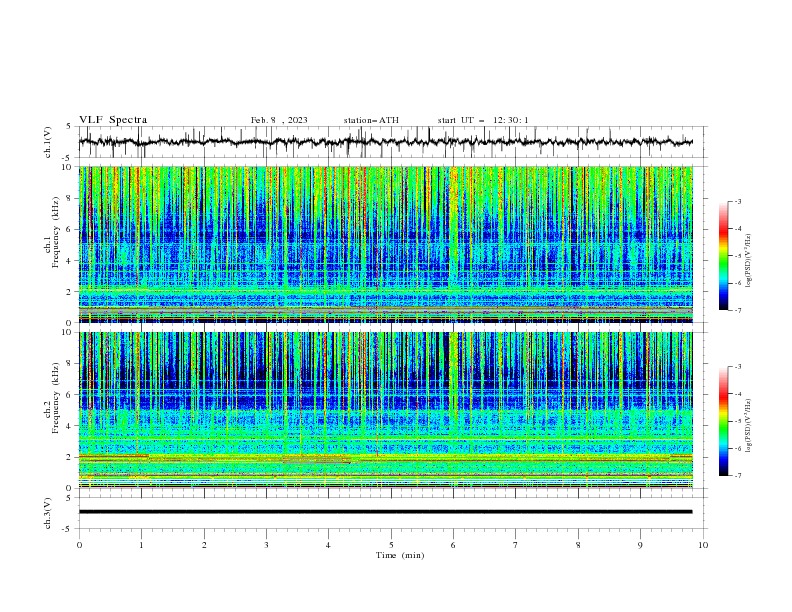Click the ch.1 spectrogram panel

click(385, 244)
